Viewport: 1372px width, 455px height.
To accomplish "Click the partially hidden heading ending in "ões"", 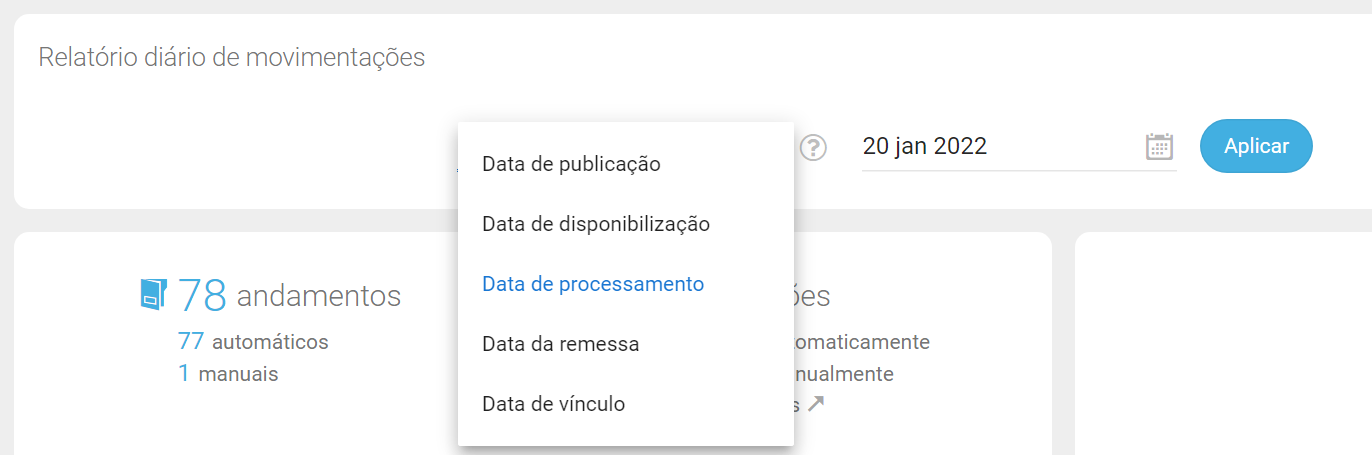I will coord(812,296).
